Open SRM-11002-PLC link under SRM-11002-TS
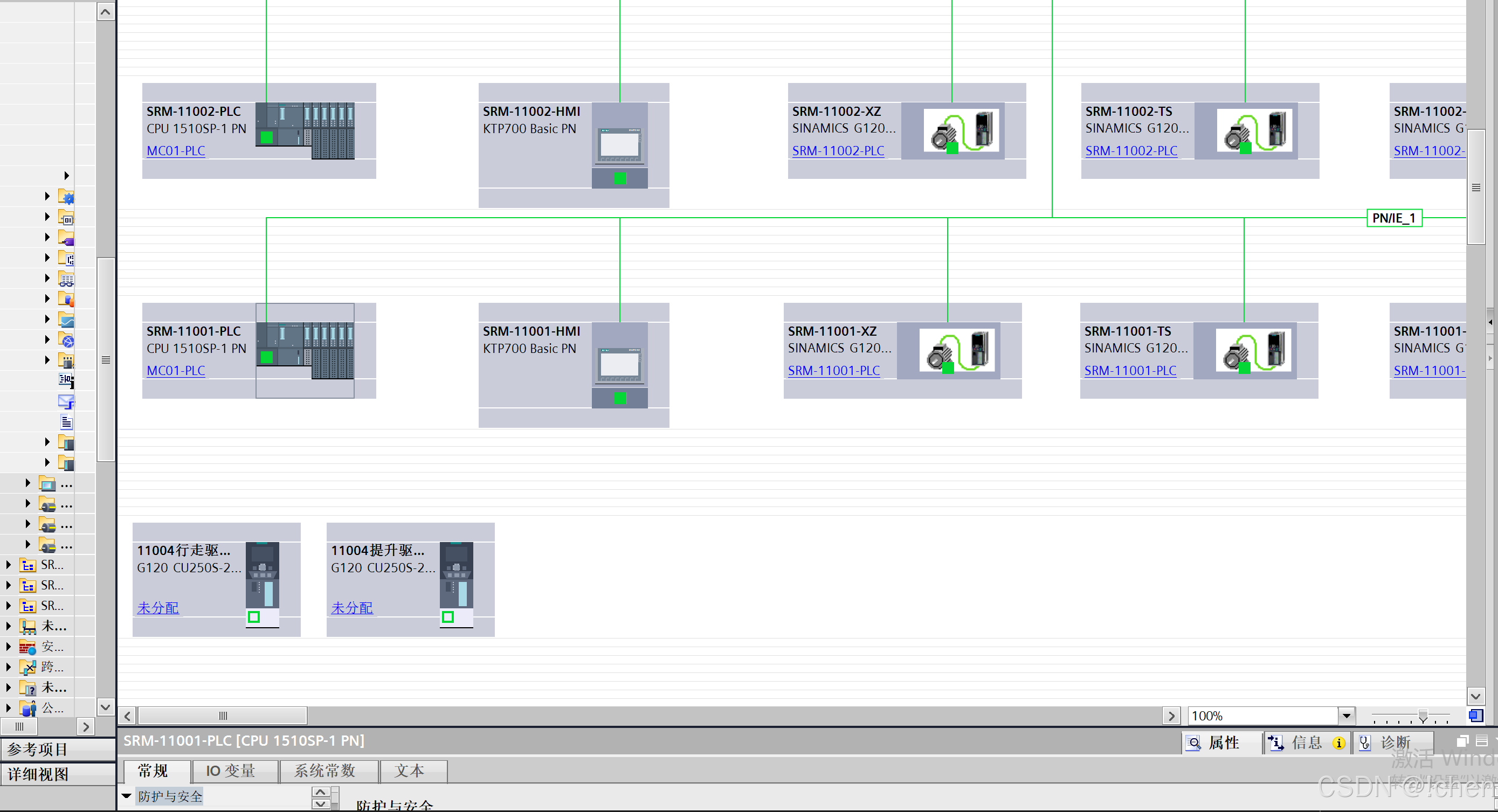This screenshot has height=812, width=1498. click(1131, 150)
